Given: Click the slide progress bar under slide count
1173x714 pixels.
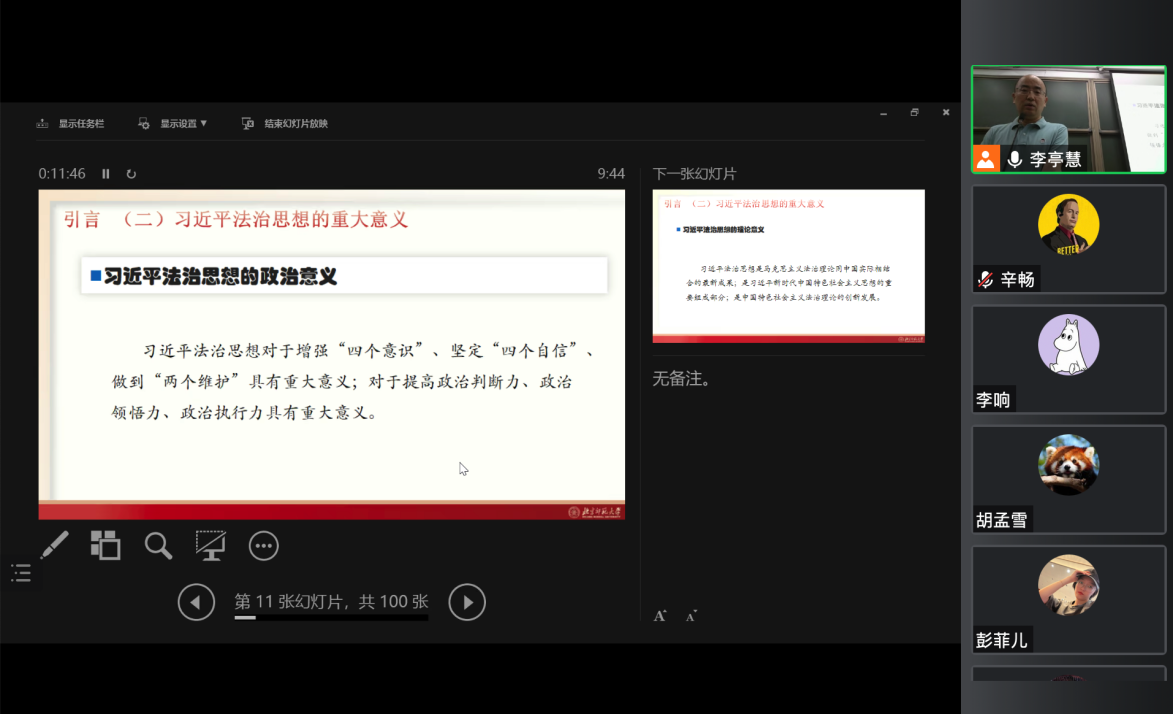Looking at the screenshot, I should 331,618.
